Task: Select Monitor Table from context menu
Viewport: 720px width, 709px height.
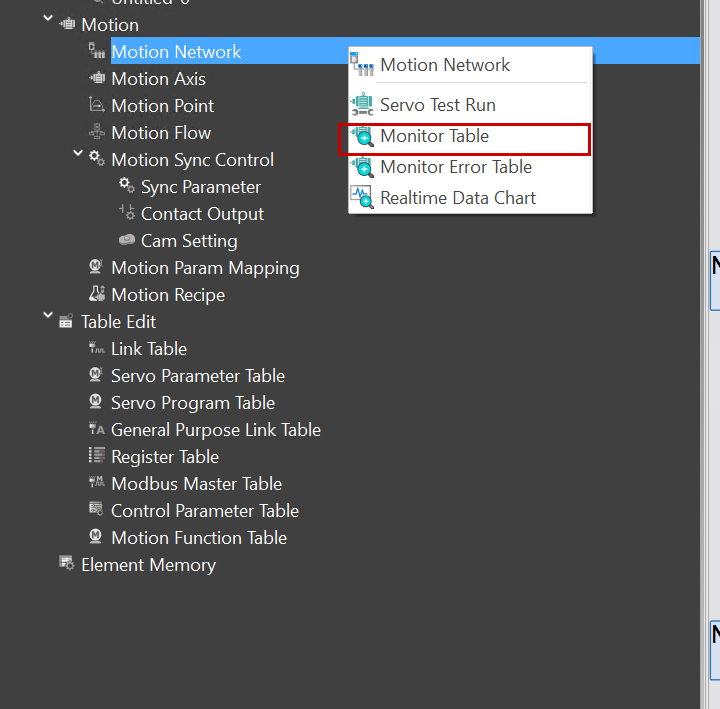Action: coord(434,136)
